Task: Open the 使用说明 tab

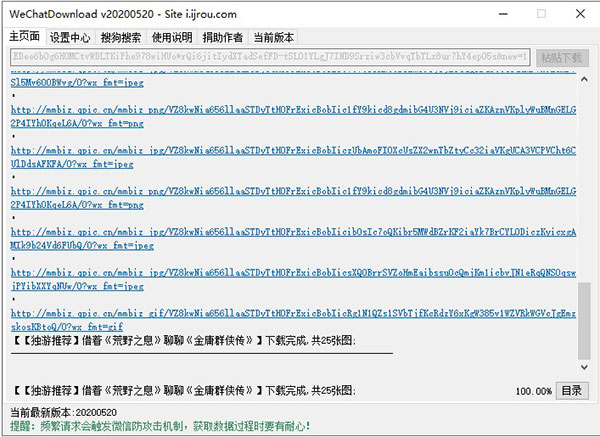Action: coord(172,38)
